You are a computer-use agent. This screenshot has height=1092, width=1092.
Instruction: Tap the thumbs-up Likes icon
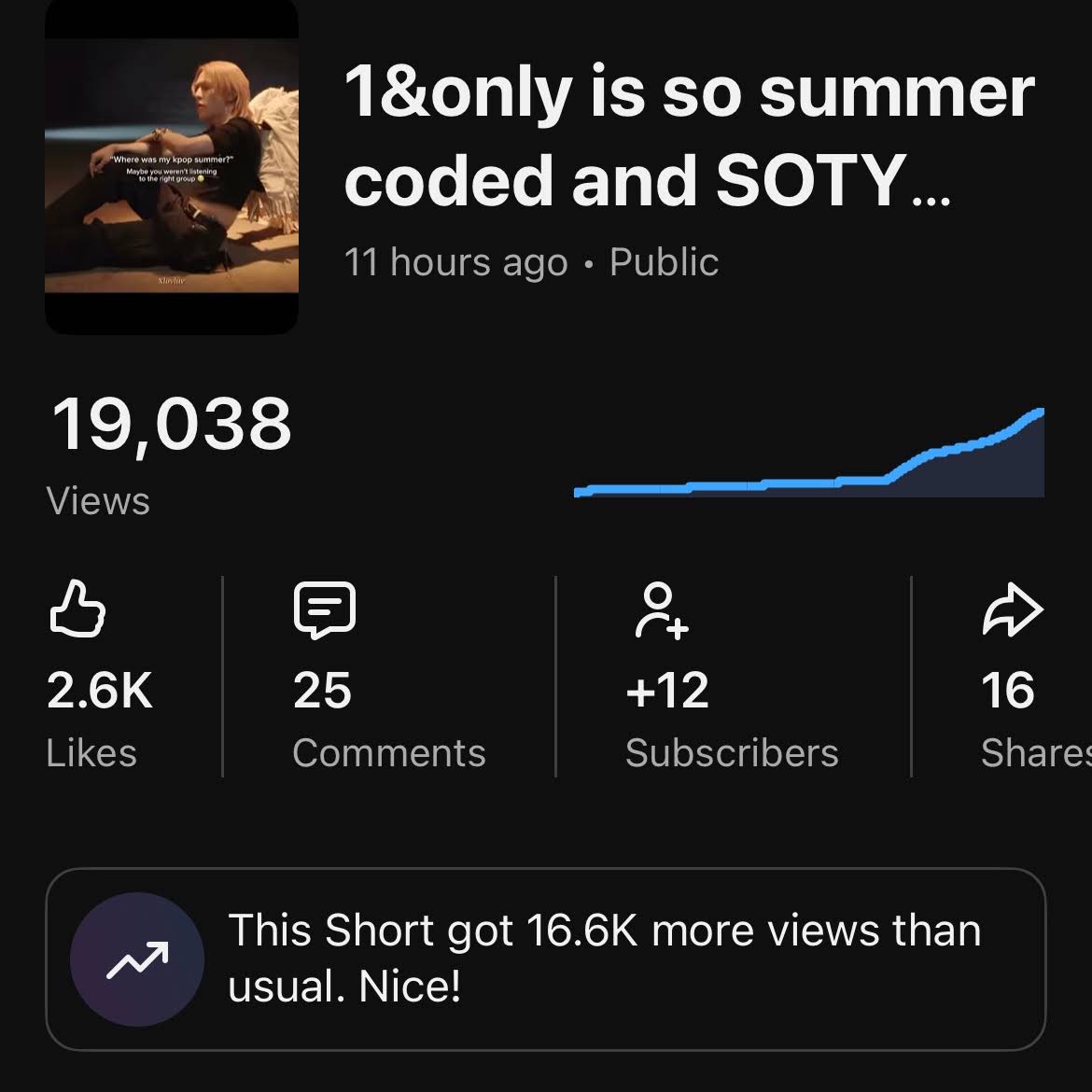coord(77,609)
